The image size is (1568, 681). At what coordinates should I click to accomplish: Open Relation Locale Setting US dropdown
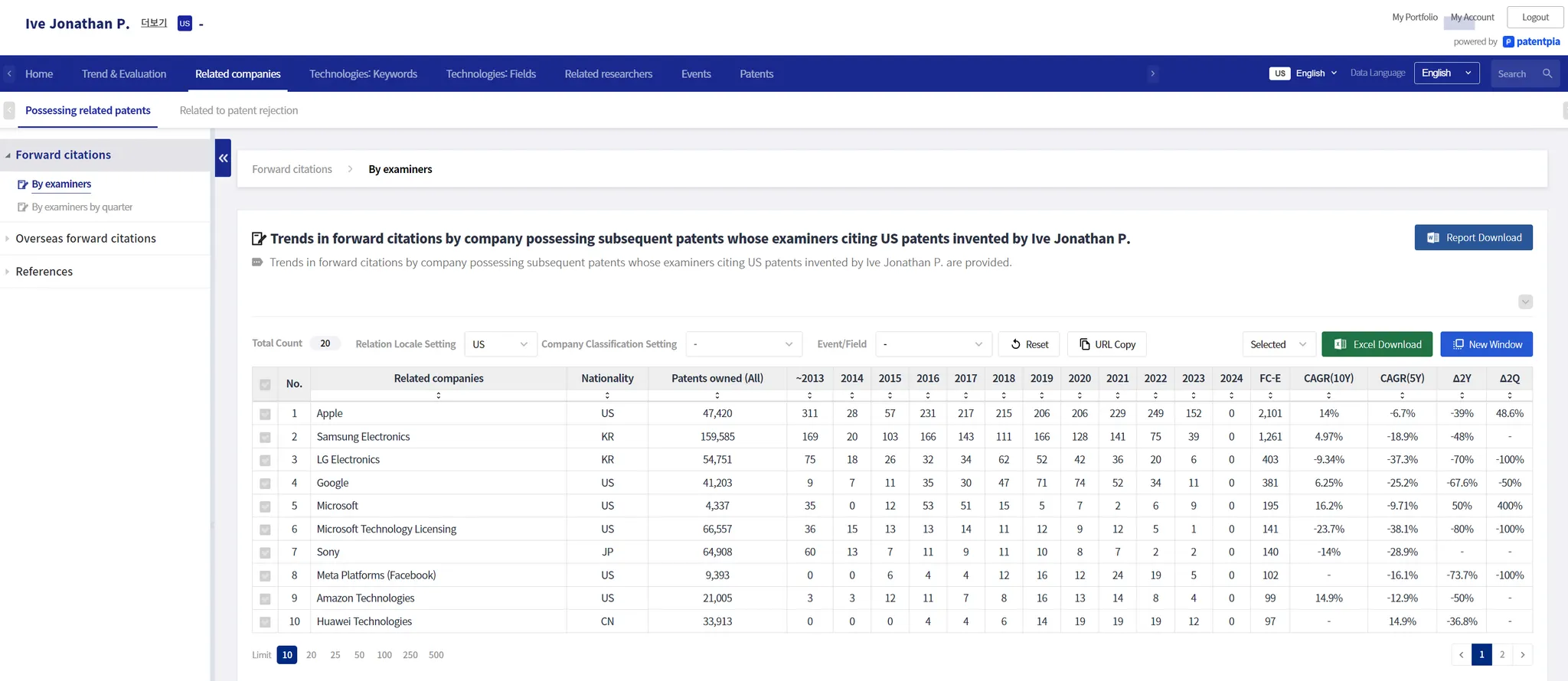click(500, 344)
